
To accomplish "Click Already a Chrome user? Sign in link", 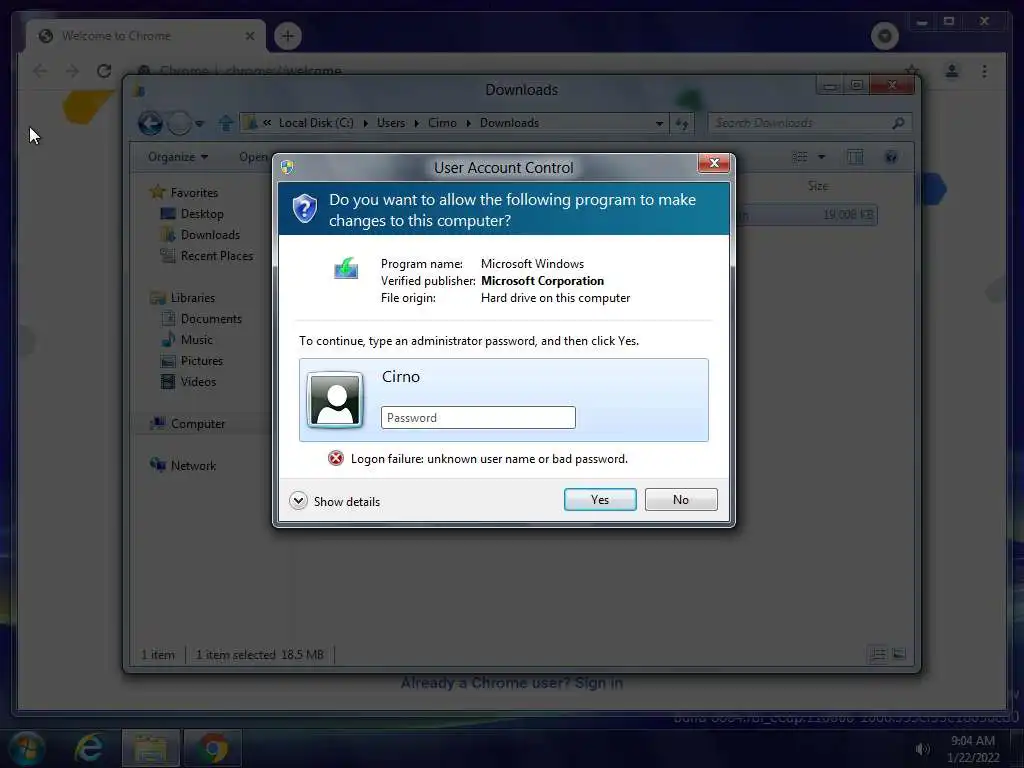I will [511, 683].
